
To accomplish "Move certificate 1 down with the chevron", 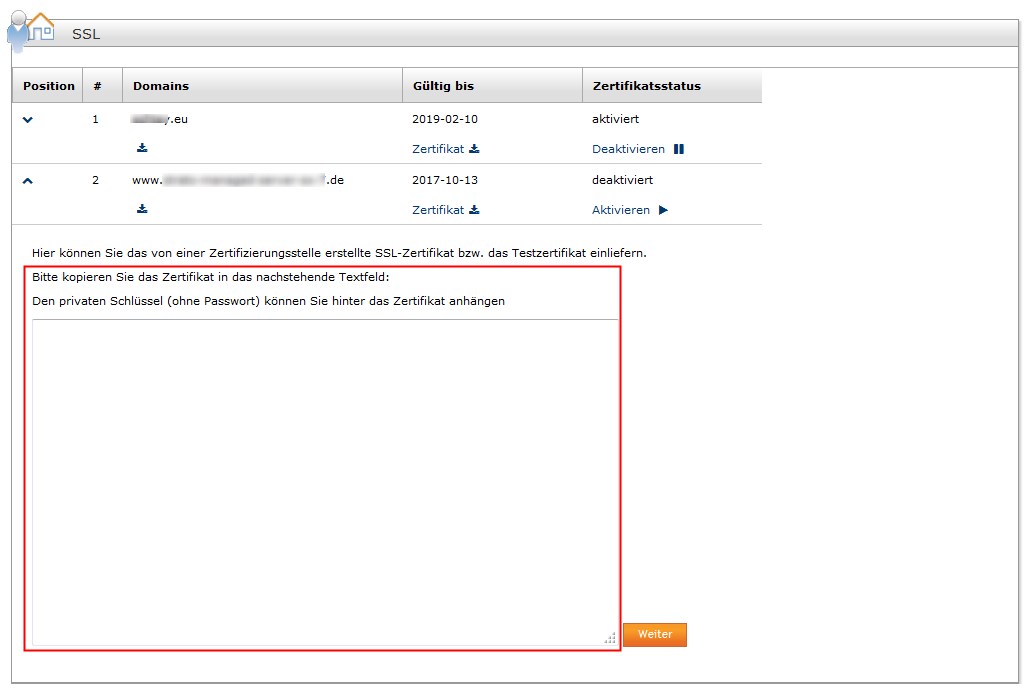I will [x=28, y=120].
